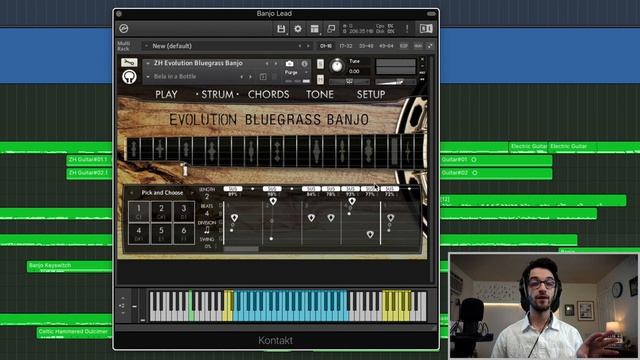Go to next snapshot arrow beside Bela in a Bottle
The height and width of the screenshot is (360, 640).
(x=250, y=77)
